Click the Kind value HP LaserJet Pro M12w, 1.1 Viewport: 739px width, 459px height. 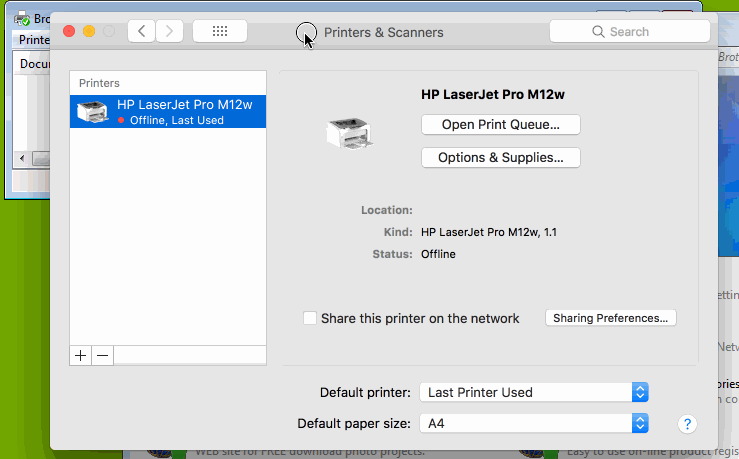(x=489, y=232)
